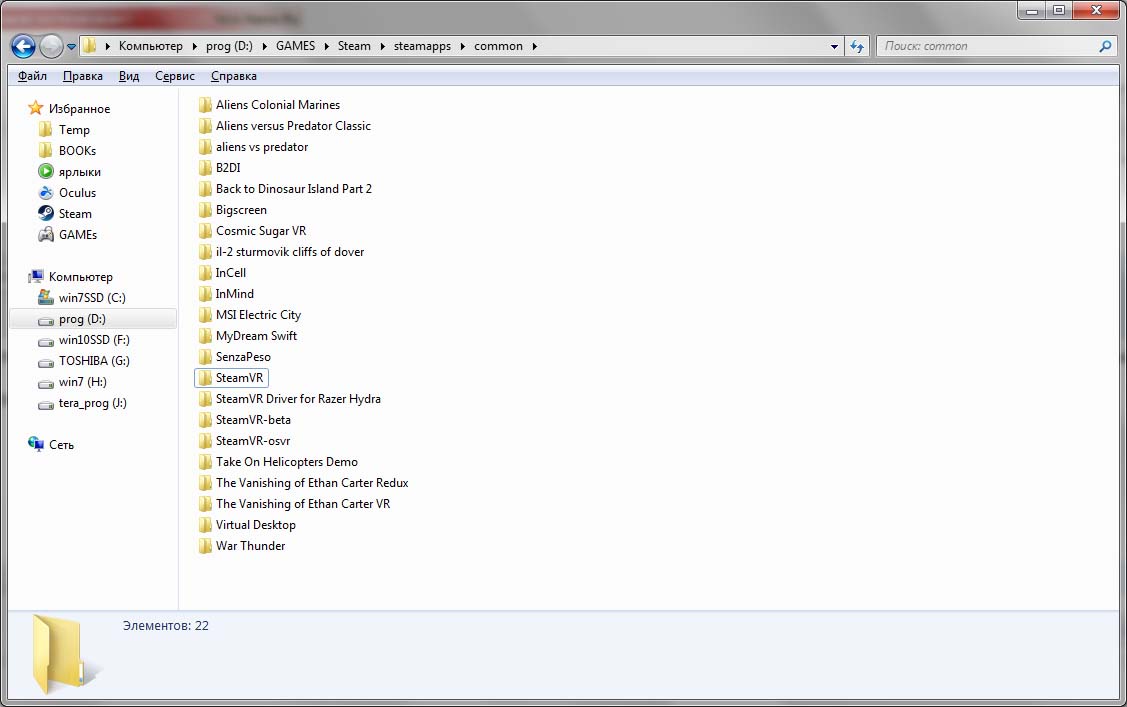Select InMind folder
Screen dimensions: 1127x707
coord(226,294)
